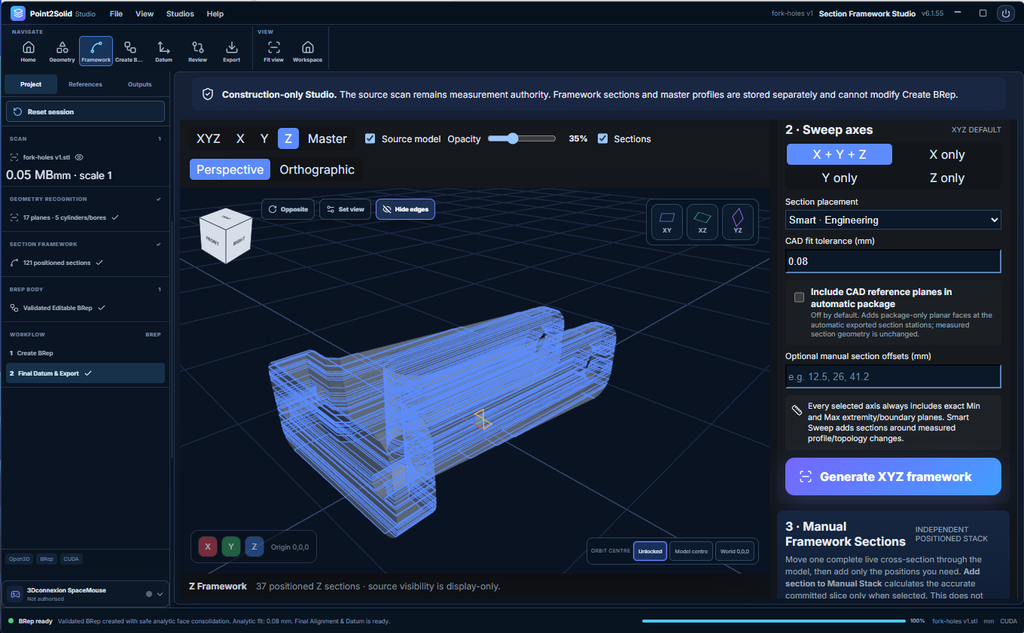
Task: Click the Reset session button
Action: (x=85, y=112)
